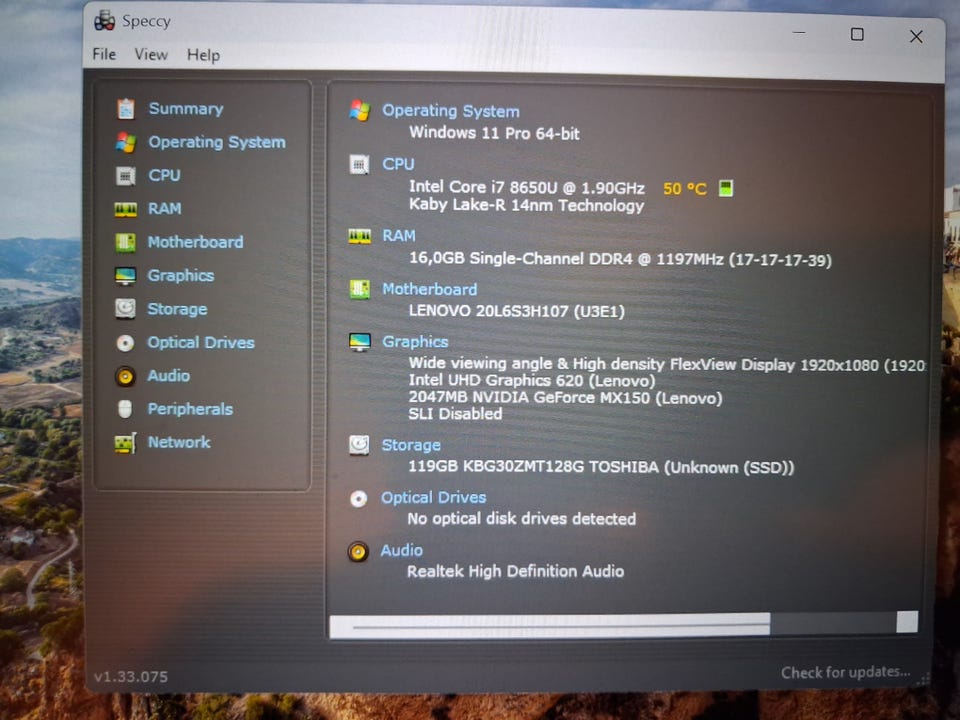Go to Operating System section in sidebar
The height and width of the screenshot is (720, 960).
tap(217, 142)
